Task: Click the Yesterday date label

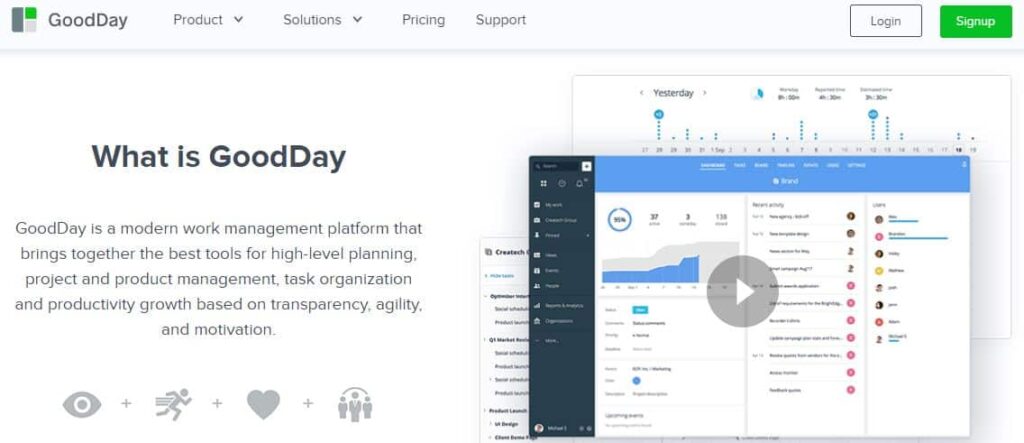Action: tap(673, 93)
